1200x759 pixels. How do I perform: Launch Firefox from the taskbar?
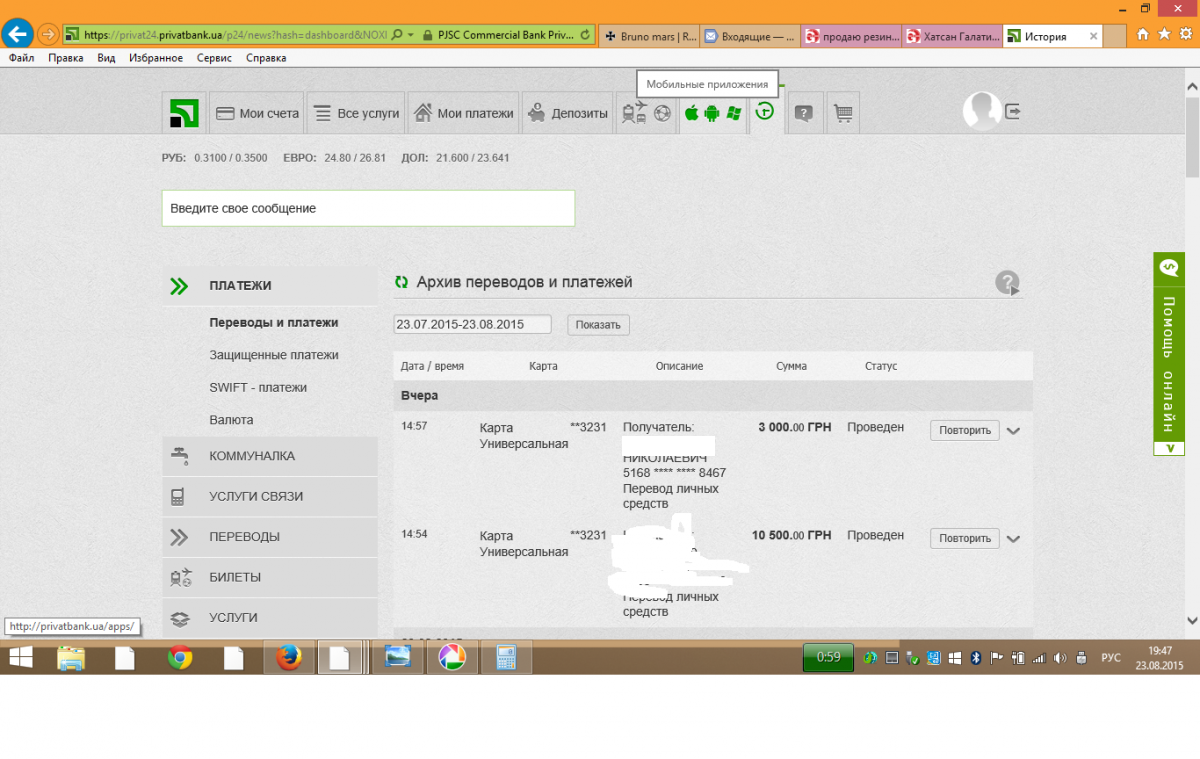pyautogui.click(x=288, y=657)
